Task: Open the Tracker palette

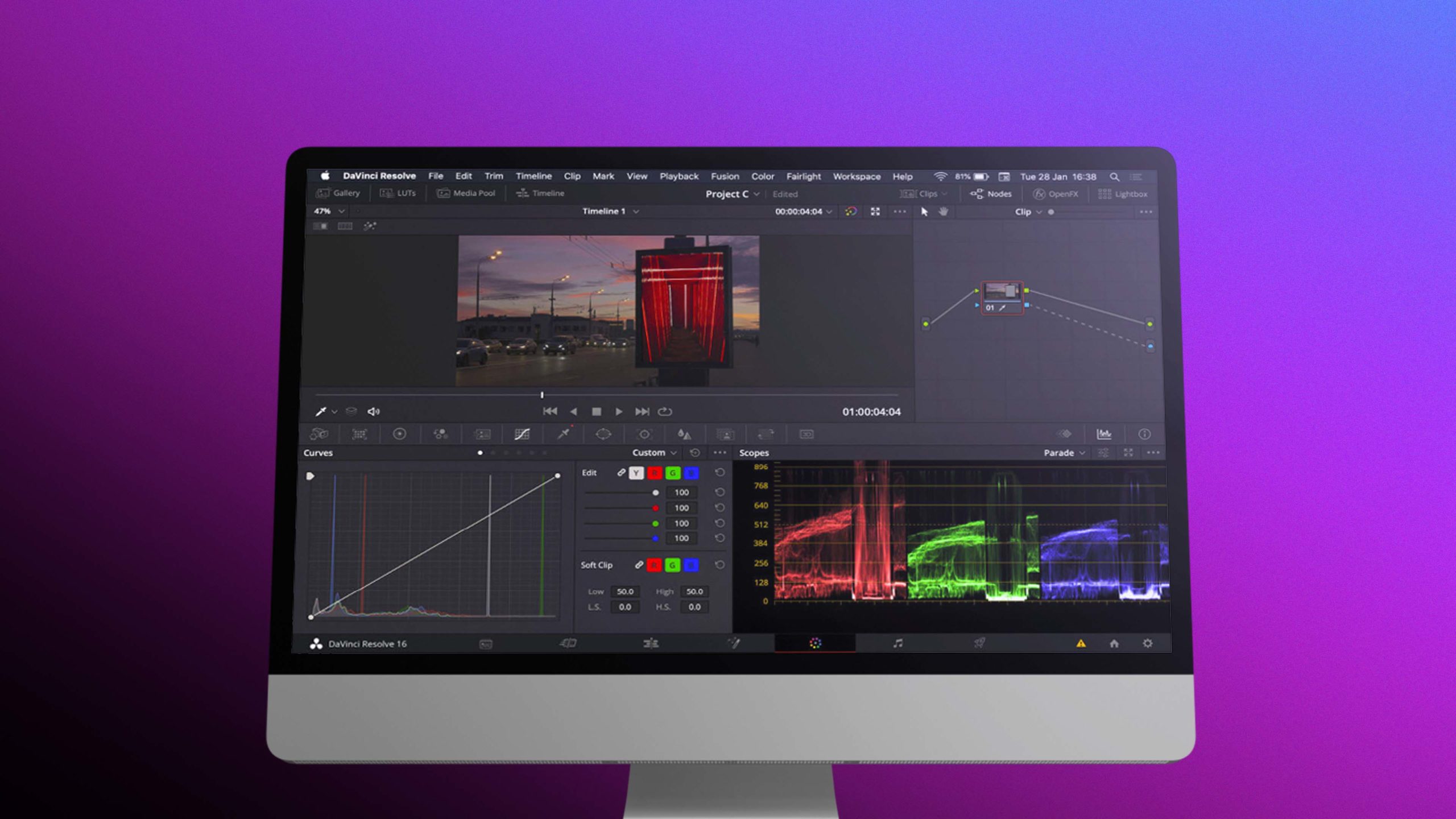Action: click(x=644, y=434)
